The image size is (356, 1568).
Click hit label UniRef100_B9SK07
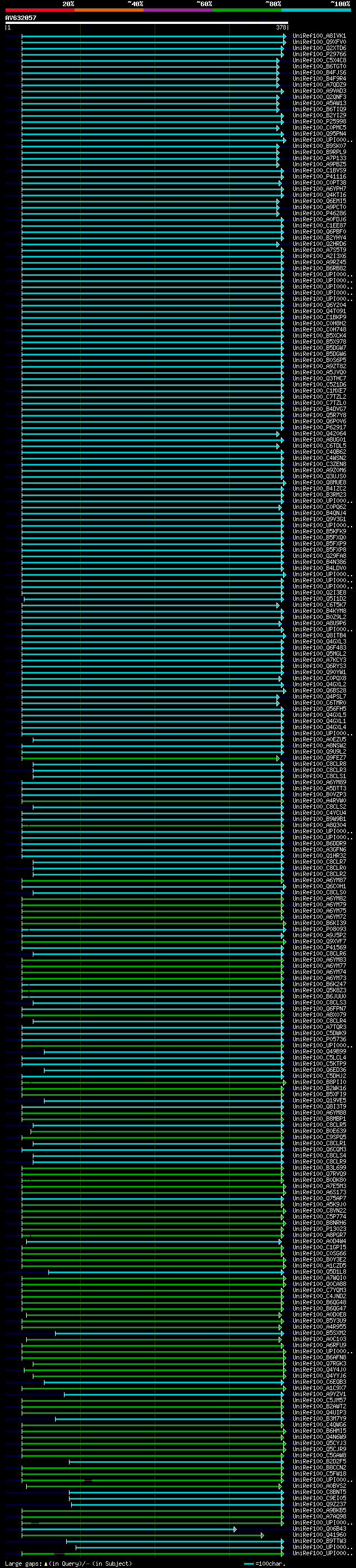coord(319,146)
